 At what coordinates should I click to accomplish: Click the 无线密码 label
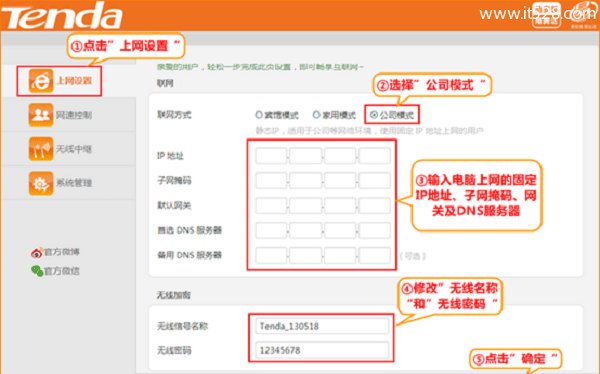tap(174, 350)
